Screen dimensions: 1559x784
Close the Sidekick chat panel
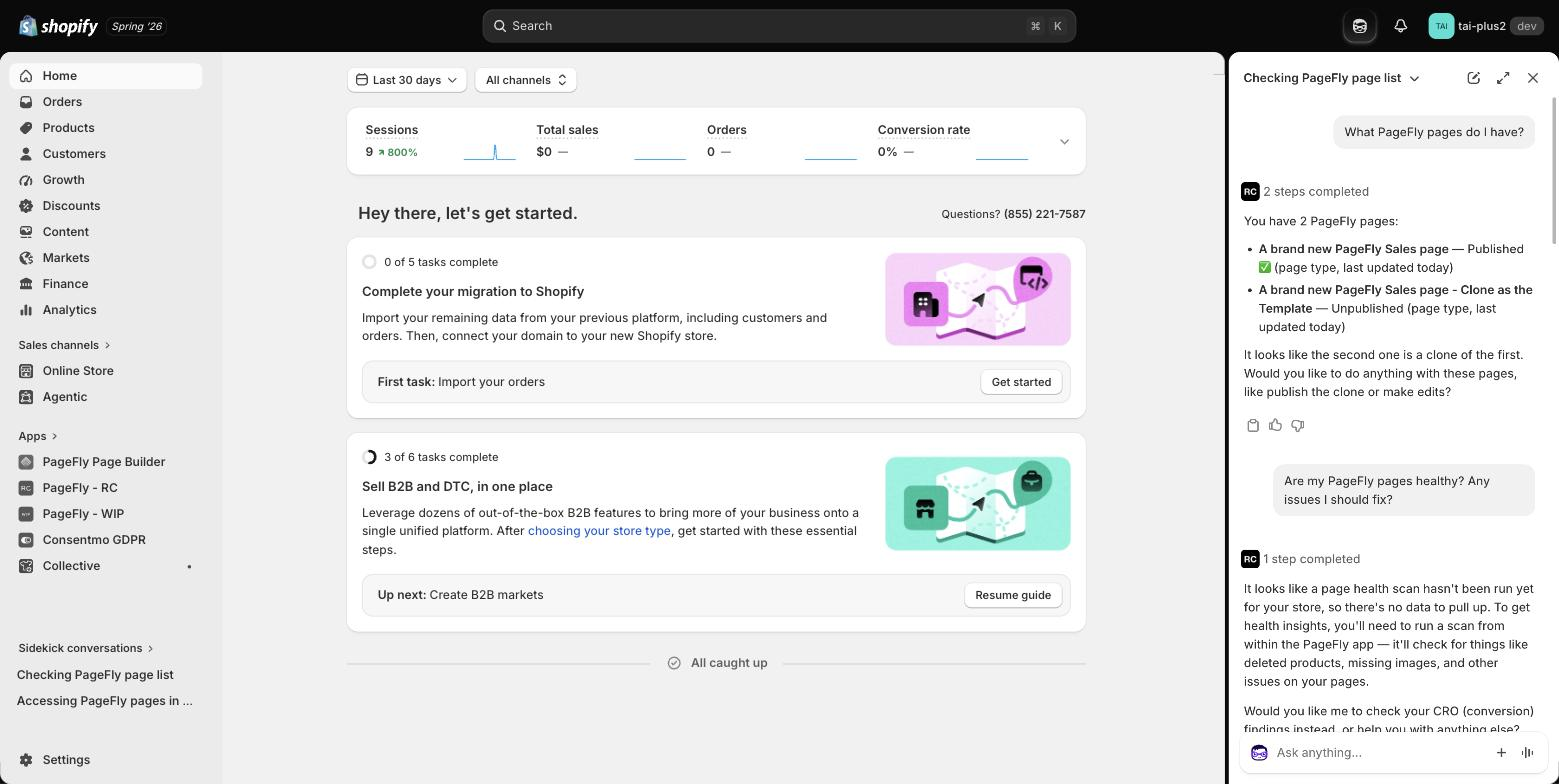(1533, 78)
